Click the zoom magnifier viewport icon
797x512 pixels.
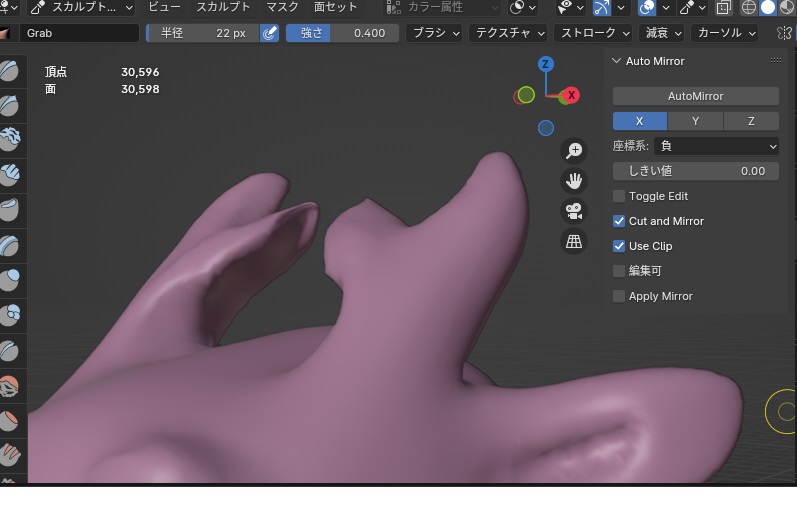(x=574, y=150)
